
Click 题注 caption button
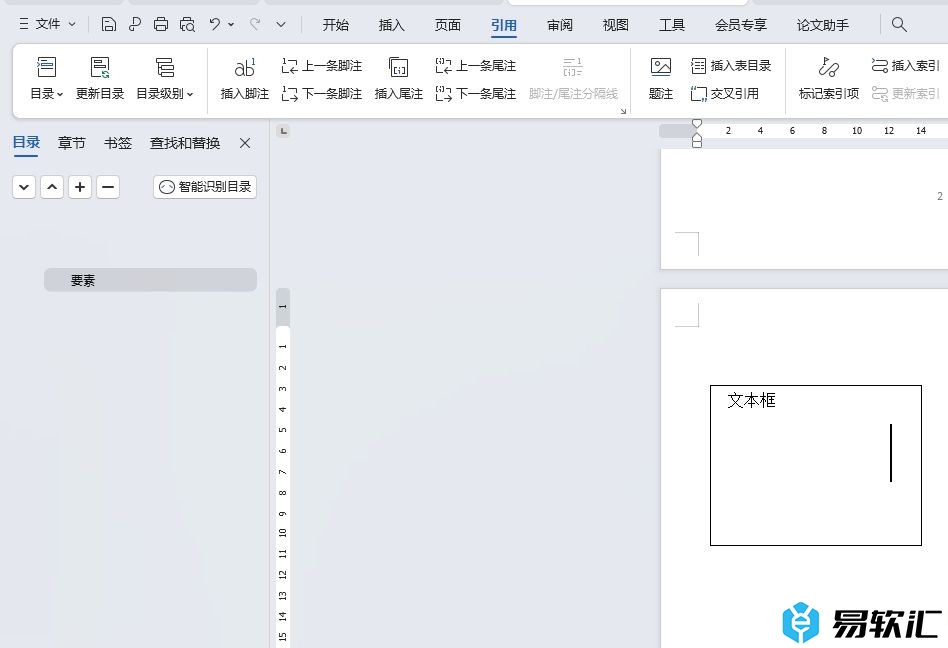click(660, 78)
